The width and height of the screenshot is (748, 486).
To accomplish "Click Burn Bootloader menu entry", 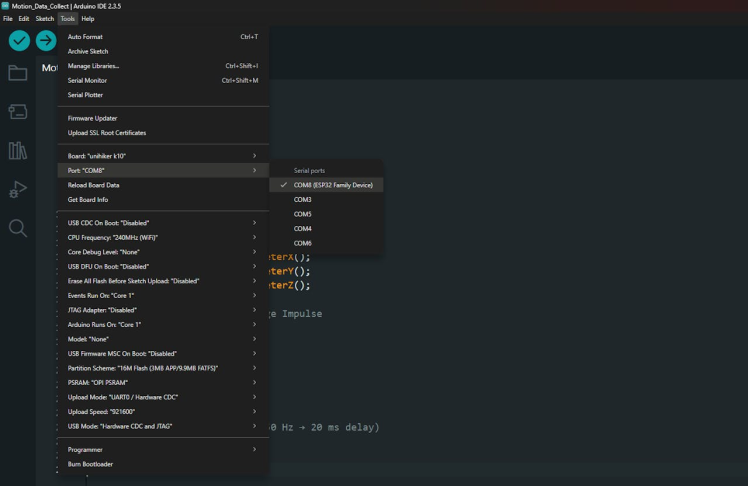I will pyautogui.click(x=91, y=465).
